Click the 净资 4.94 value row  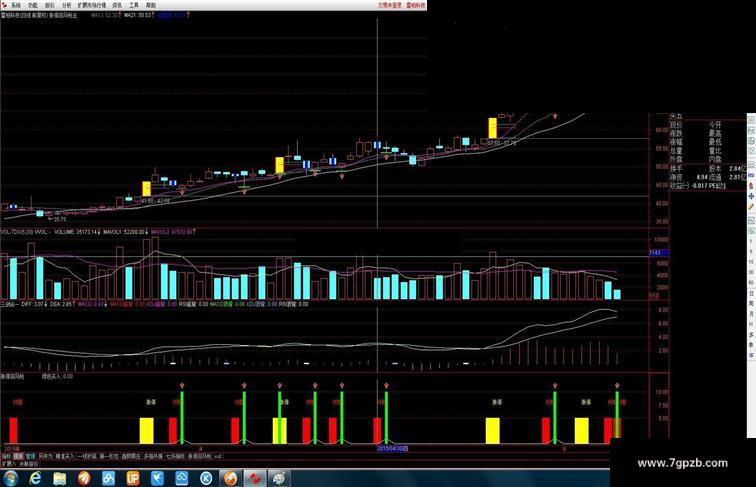(688, 177)
